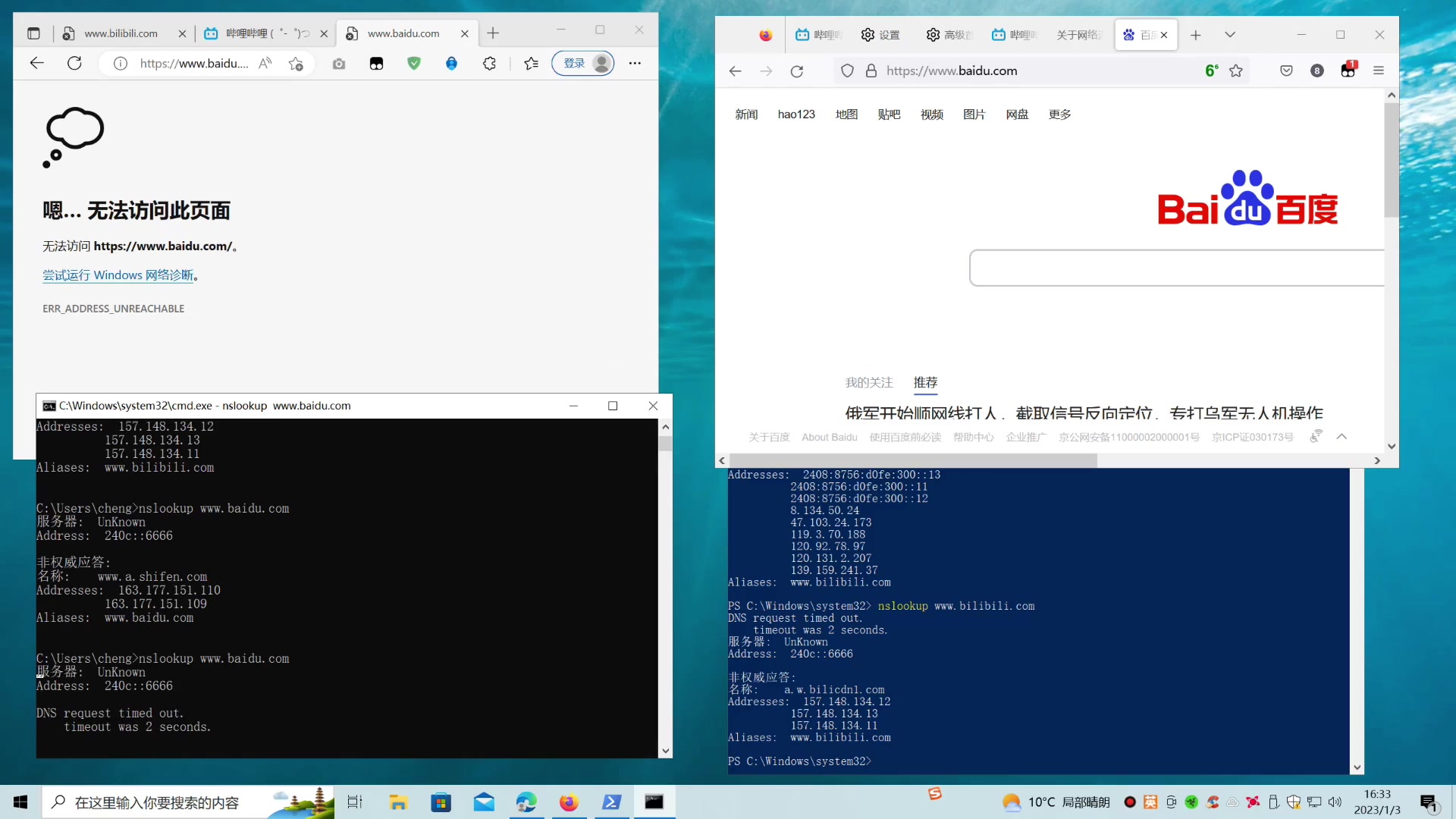Screen dimensions: 1456x819
Task: Open the Favorites list in Edge
Action: [532, 64]
